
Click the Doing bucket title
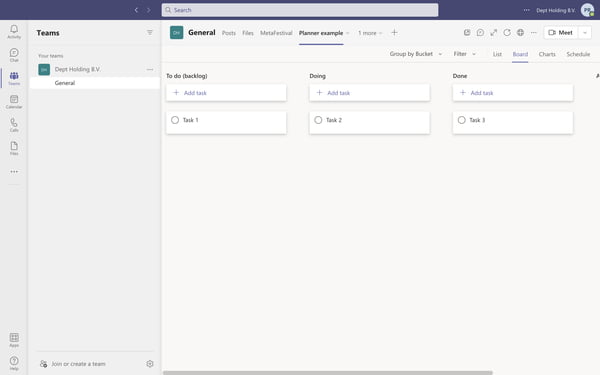318,76
